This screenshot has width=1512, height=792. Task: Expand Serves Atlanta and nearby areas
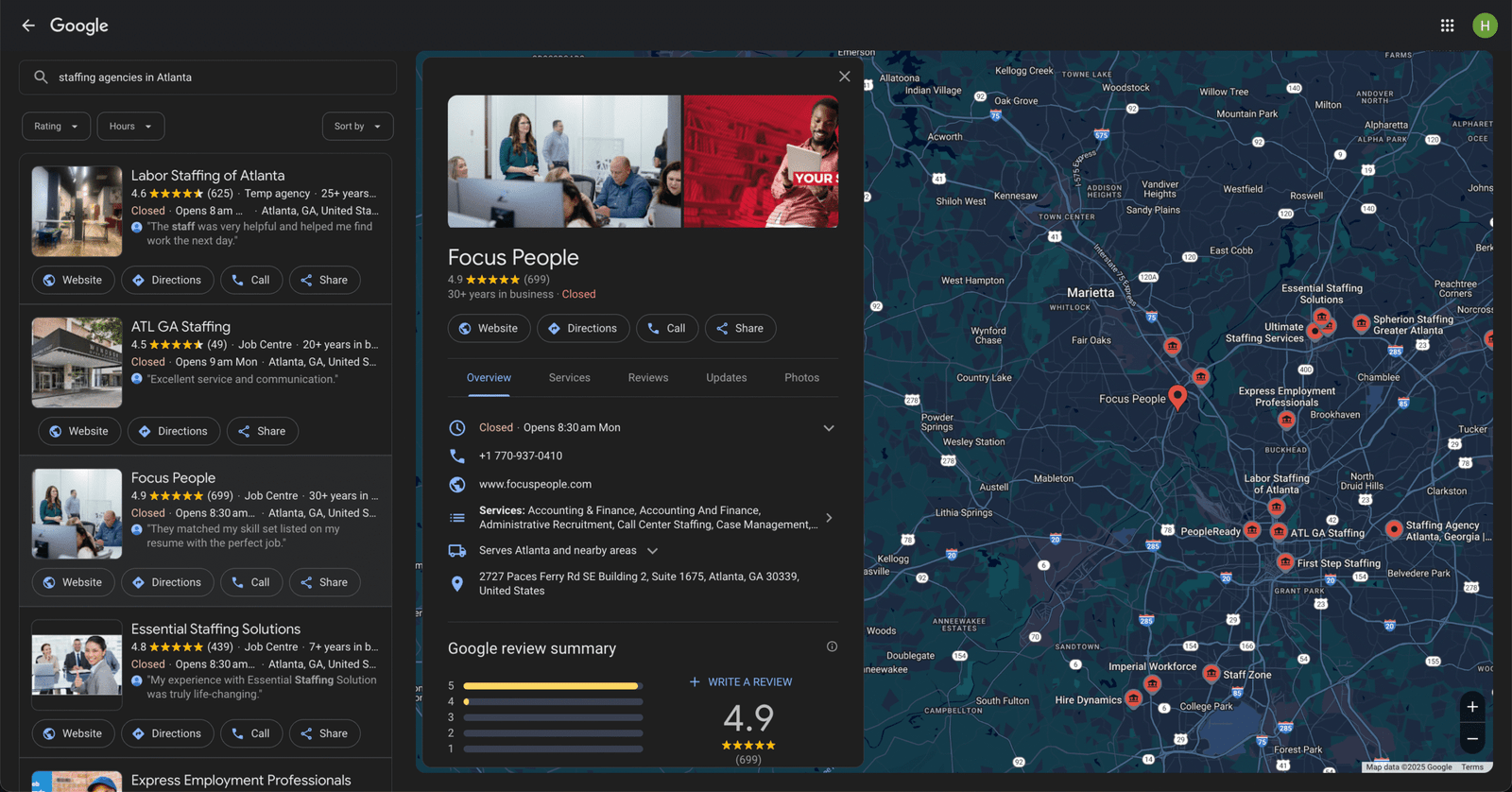coord(652,551)
